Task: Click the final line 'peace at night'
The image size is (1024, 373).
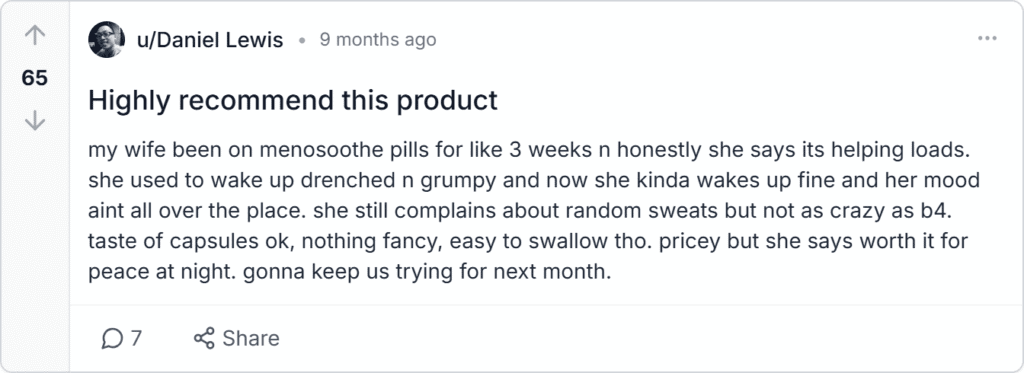Action: (x=349, y=272)
